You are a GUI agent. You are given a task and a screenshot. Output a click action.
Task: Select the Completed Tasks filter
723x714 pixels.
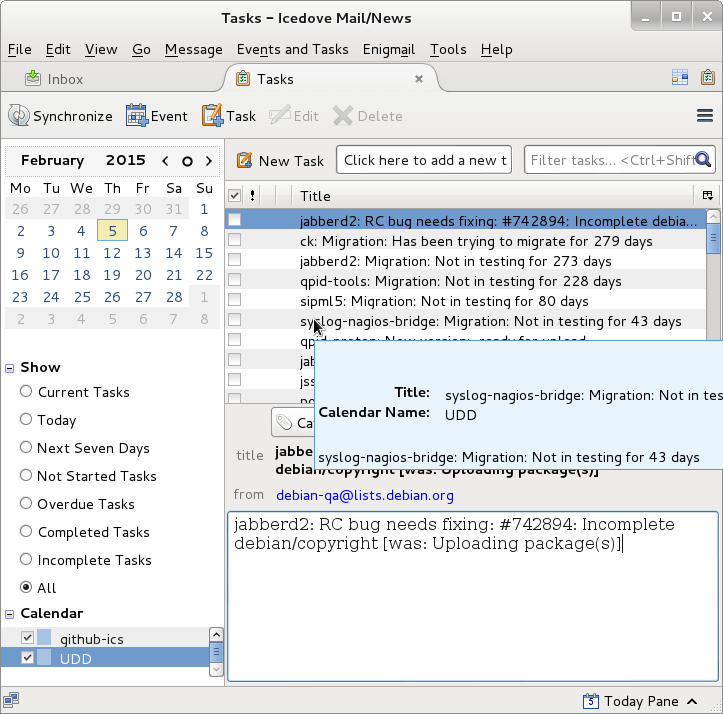coord(26,531)
